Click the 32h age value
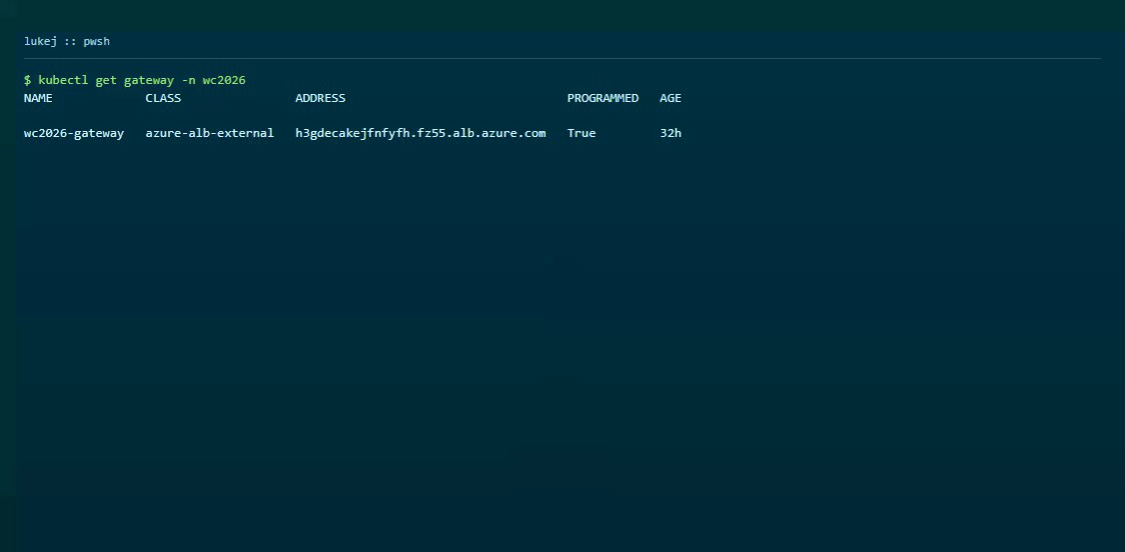 [x=671, y=134]
